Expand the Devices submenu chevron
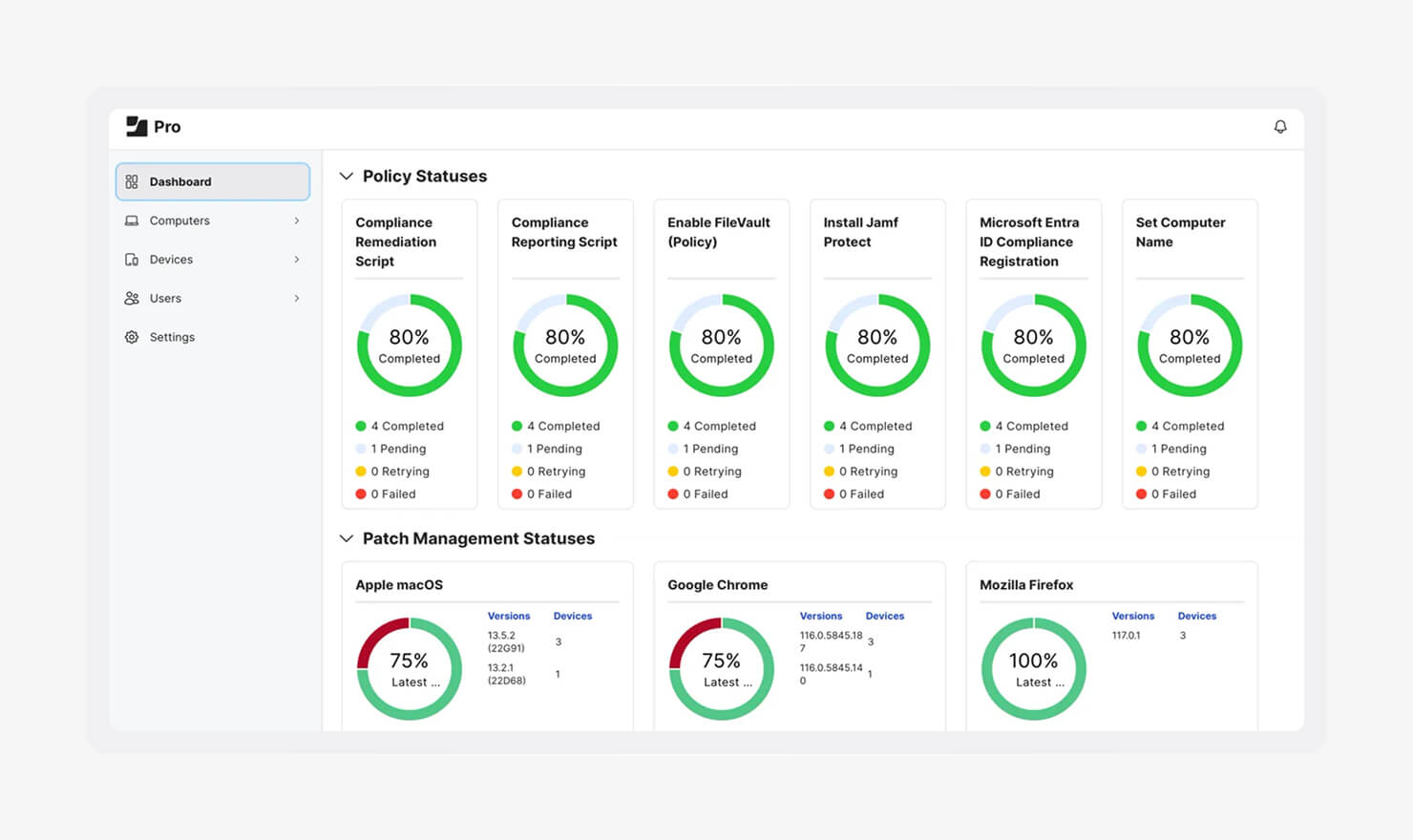The height and width of the screenshot is (840, 1413). point(297,260)
